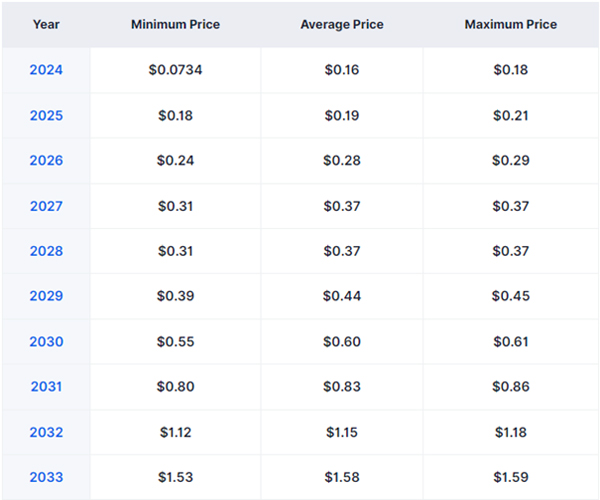Click the Minimum Price column header
Viewport: 600px width, 500px height.
pos(176,24)
